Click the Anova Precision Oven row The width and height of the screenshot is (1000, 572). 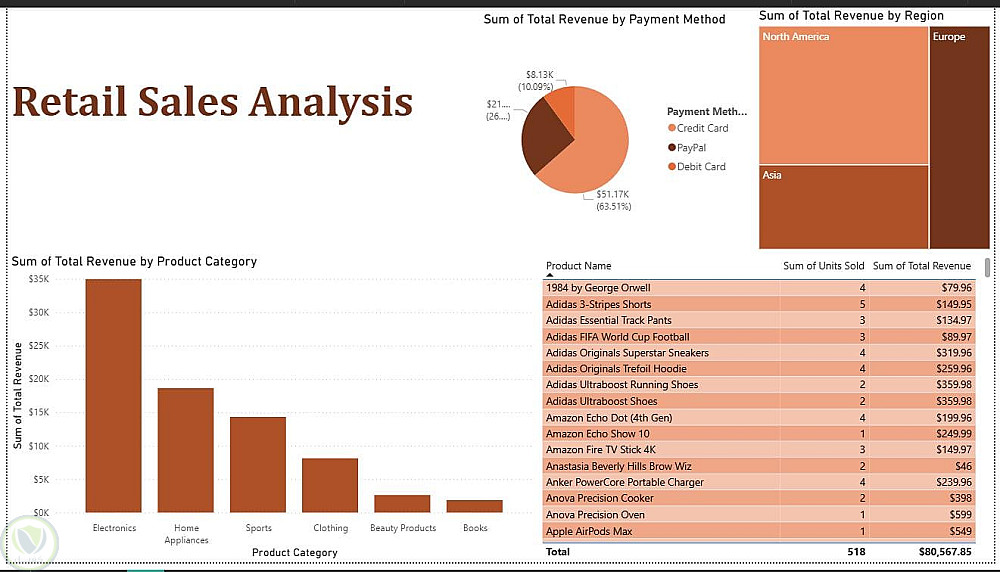pyautogui.click(x=759, y=515)
